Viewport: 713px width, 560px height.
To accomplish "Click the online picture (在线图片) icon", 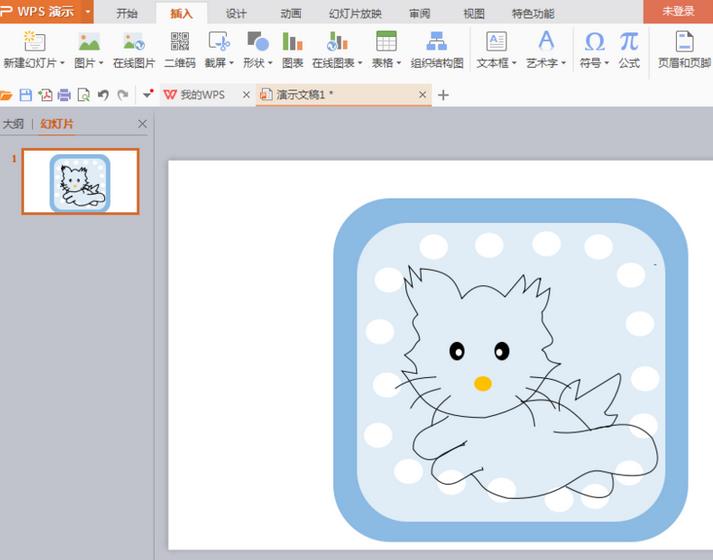I will tap(133, 42).
